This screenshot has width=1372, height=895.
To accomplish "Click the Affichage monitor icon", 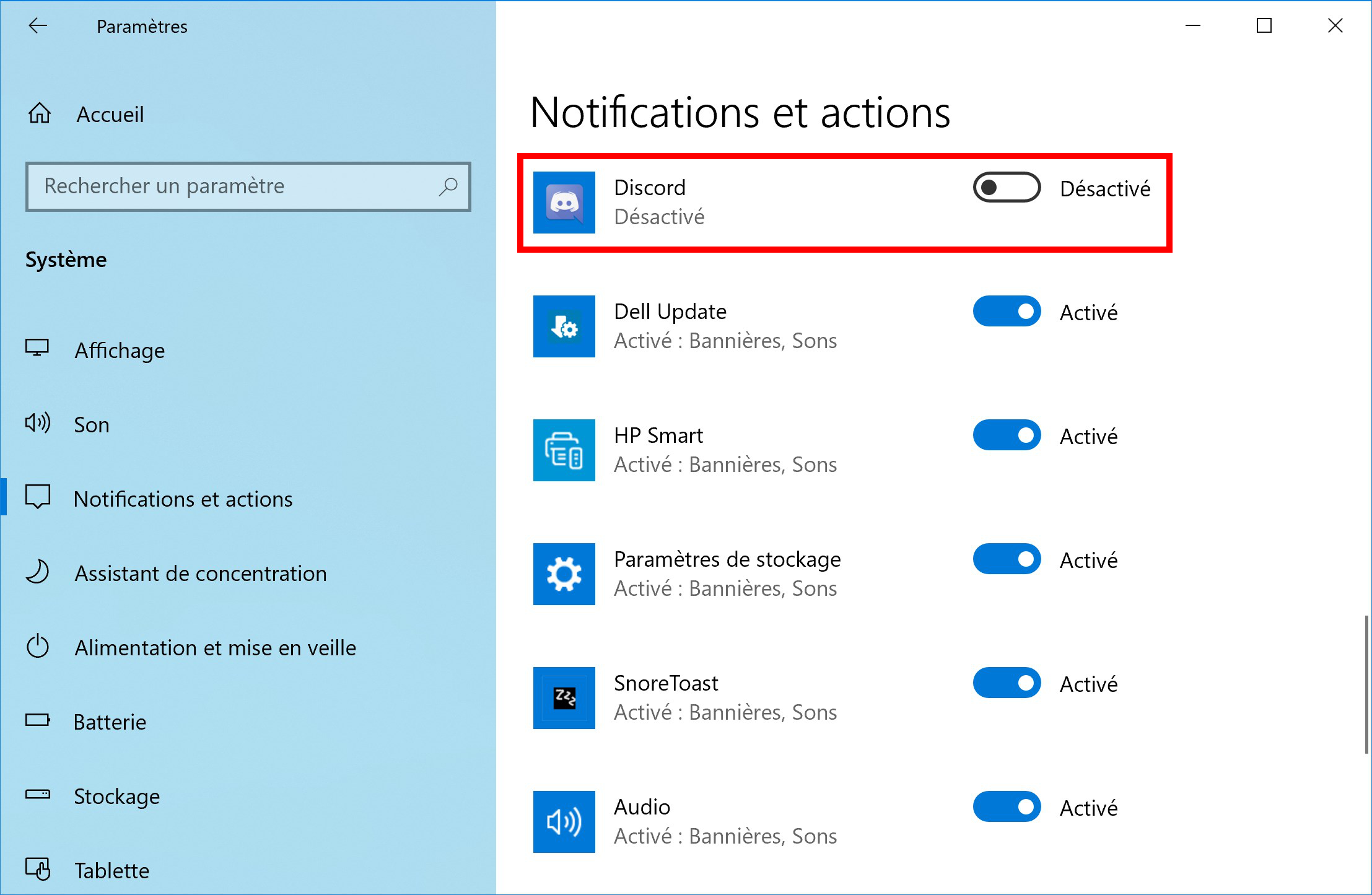I will 37,349.
